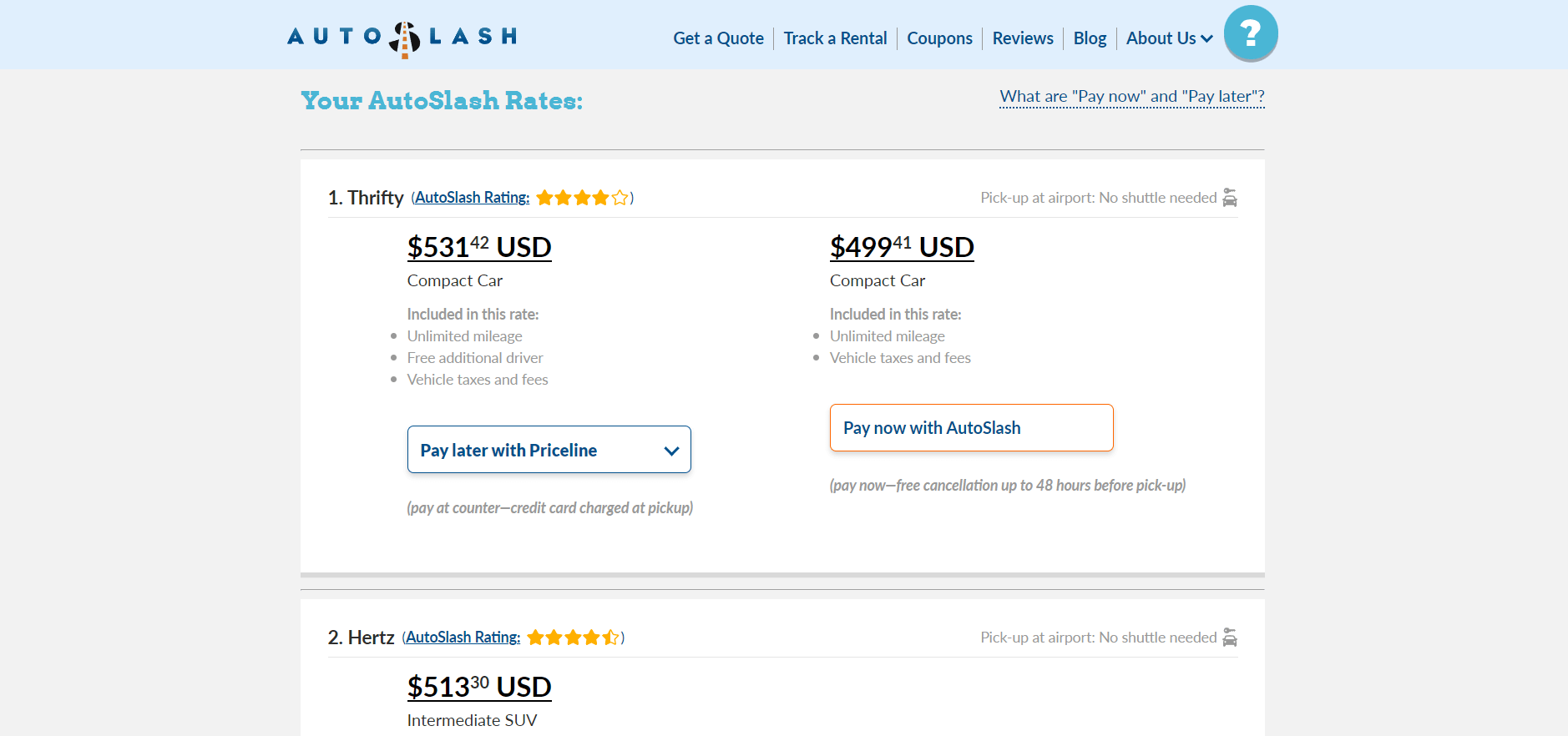
Task: Click Pay now with AutoSlash button
Action: tap(971, 428)
